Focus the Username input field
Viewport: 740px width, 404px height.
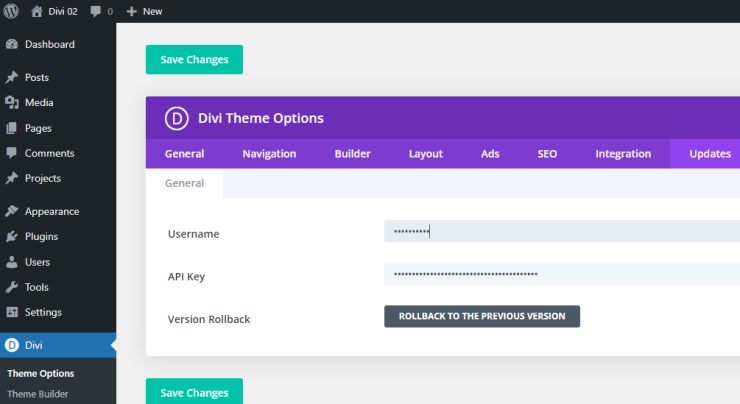[x=562, y=231]
